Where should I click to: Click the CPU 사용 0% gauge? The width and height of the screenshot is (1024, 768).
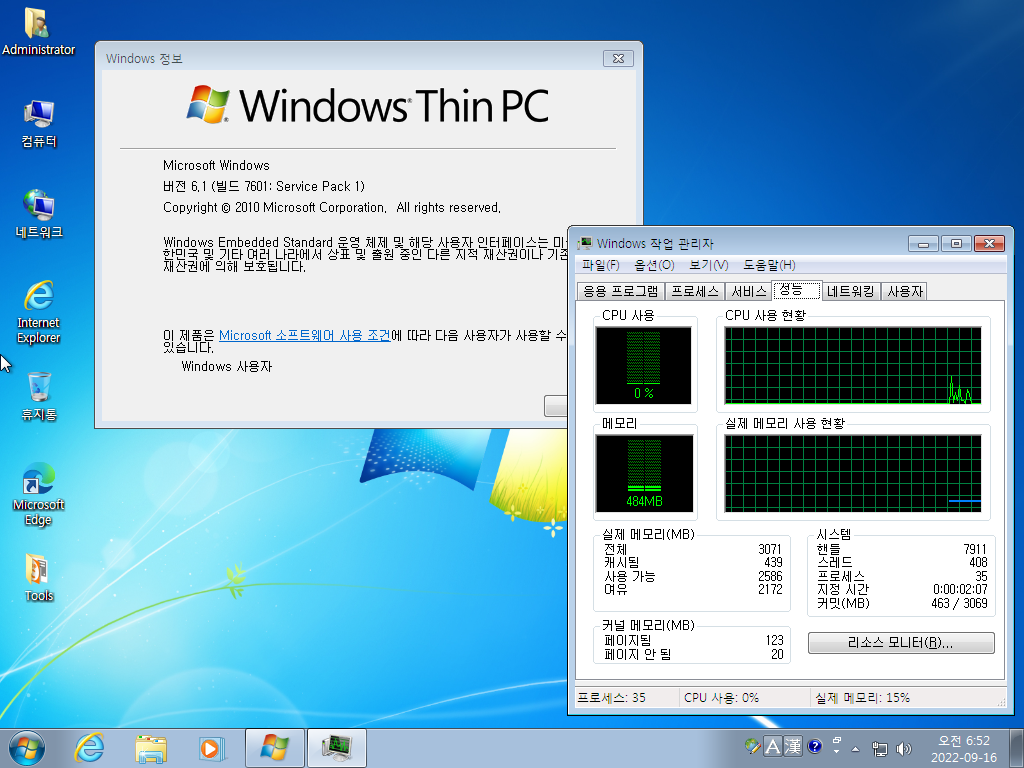(643, 366)
